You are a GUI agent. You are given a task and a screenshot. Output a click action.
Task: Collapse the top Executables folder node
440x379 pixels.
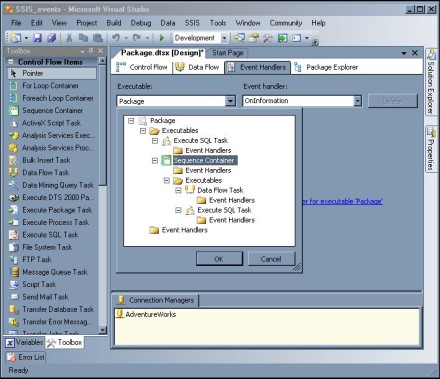[x=143, y=131]
